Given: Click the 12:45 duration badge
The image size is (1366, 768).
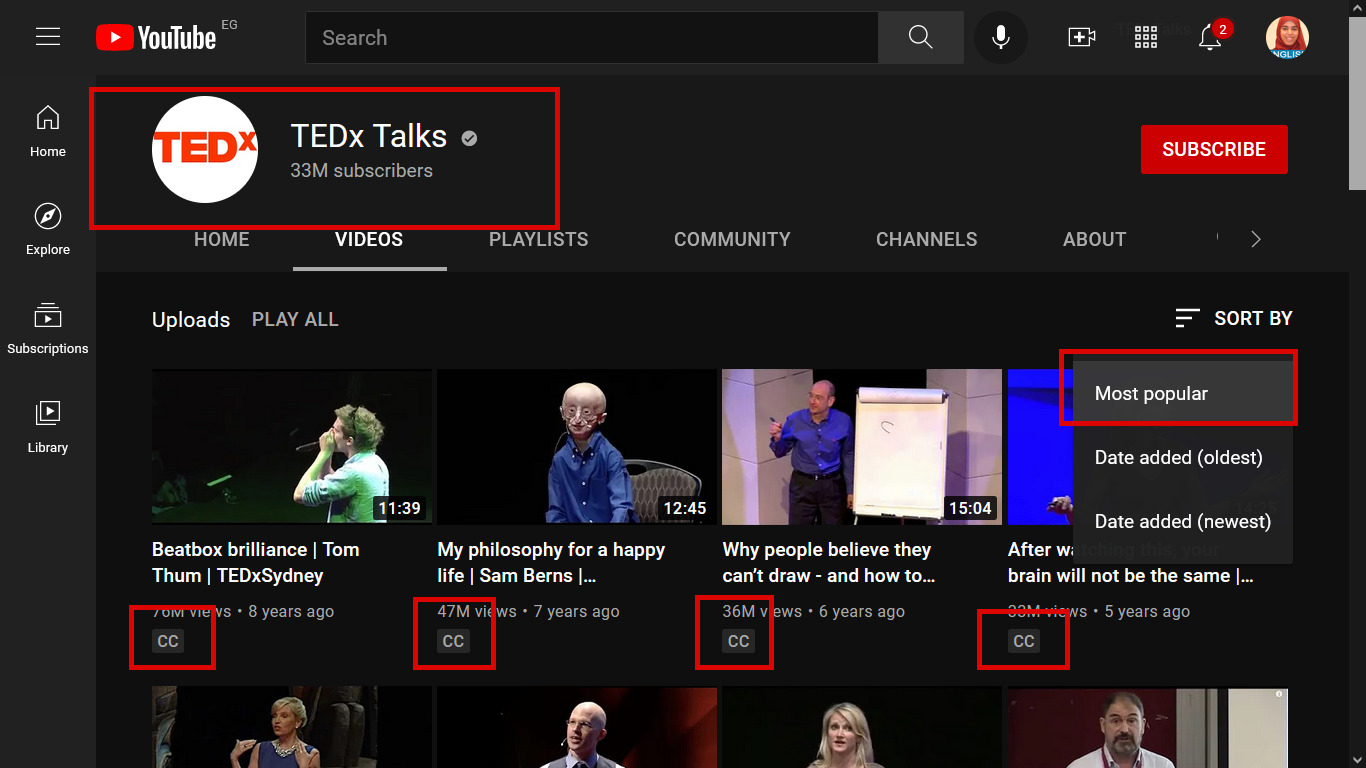Looking at the screenshot, I should click(685, 508).
